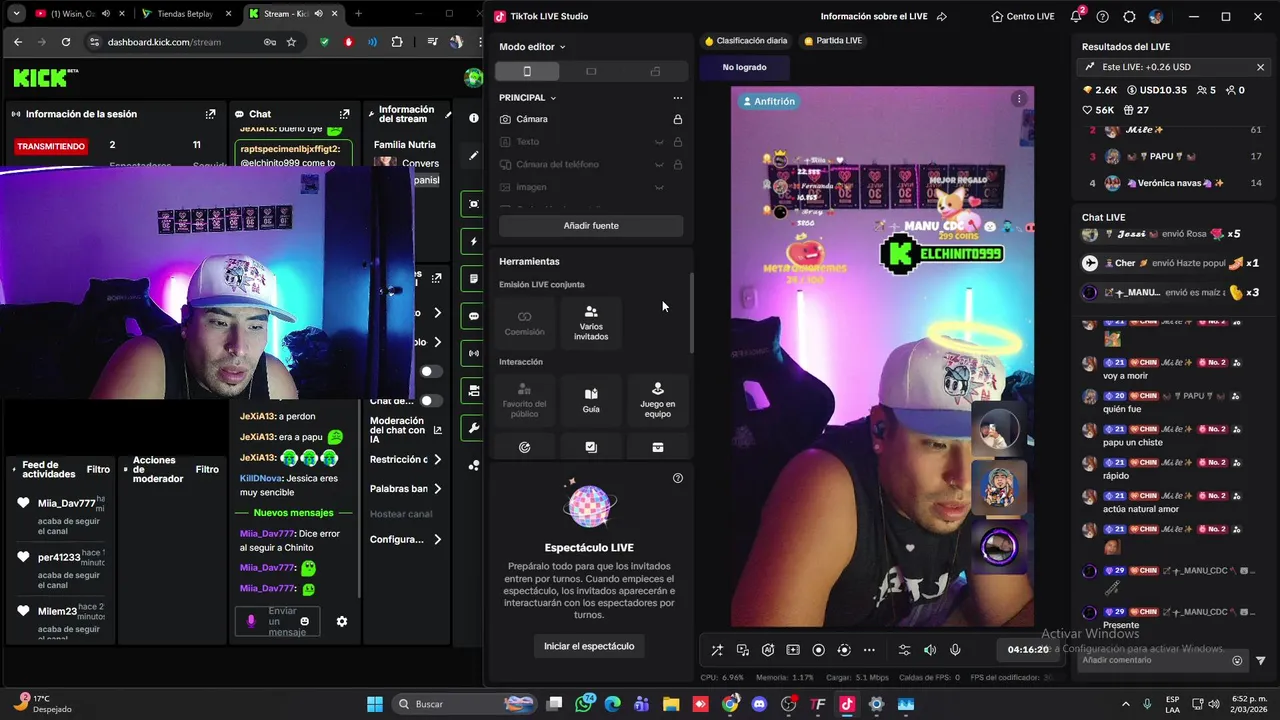The image size is (1280, 720).
Task: Switch to Tiendas Betplay browser tab
Action: pos(186,14)
